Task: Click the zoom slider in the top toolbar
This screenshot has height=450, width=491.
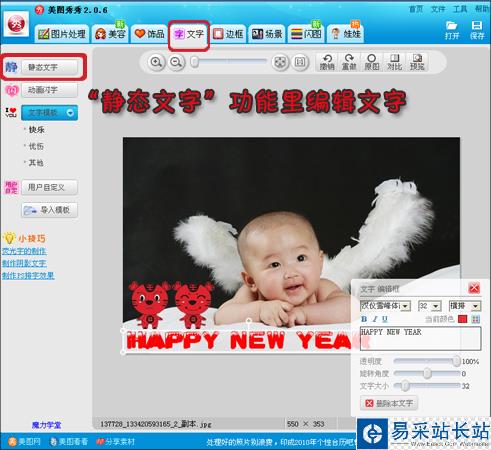Action: click(229, 62)
